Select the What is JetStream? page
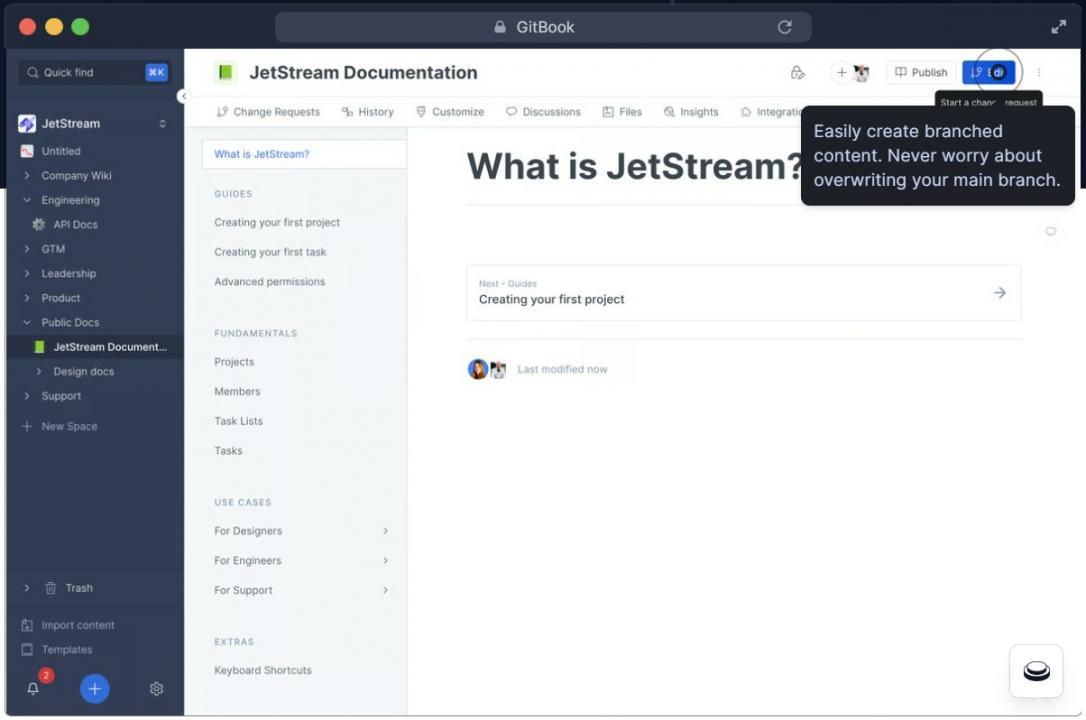Screen dimensions: 1086x720 pos(304,154)
